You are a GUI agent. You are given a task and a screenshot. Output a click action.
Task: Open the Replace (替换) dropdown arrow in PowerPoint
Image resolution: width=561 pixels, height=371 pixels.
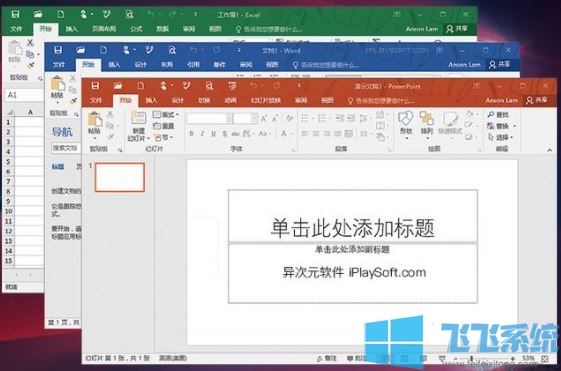point(514,126)
